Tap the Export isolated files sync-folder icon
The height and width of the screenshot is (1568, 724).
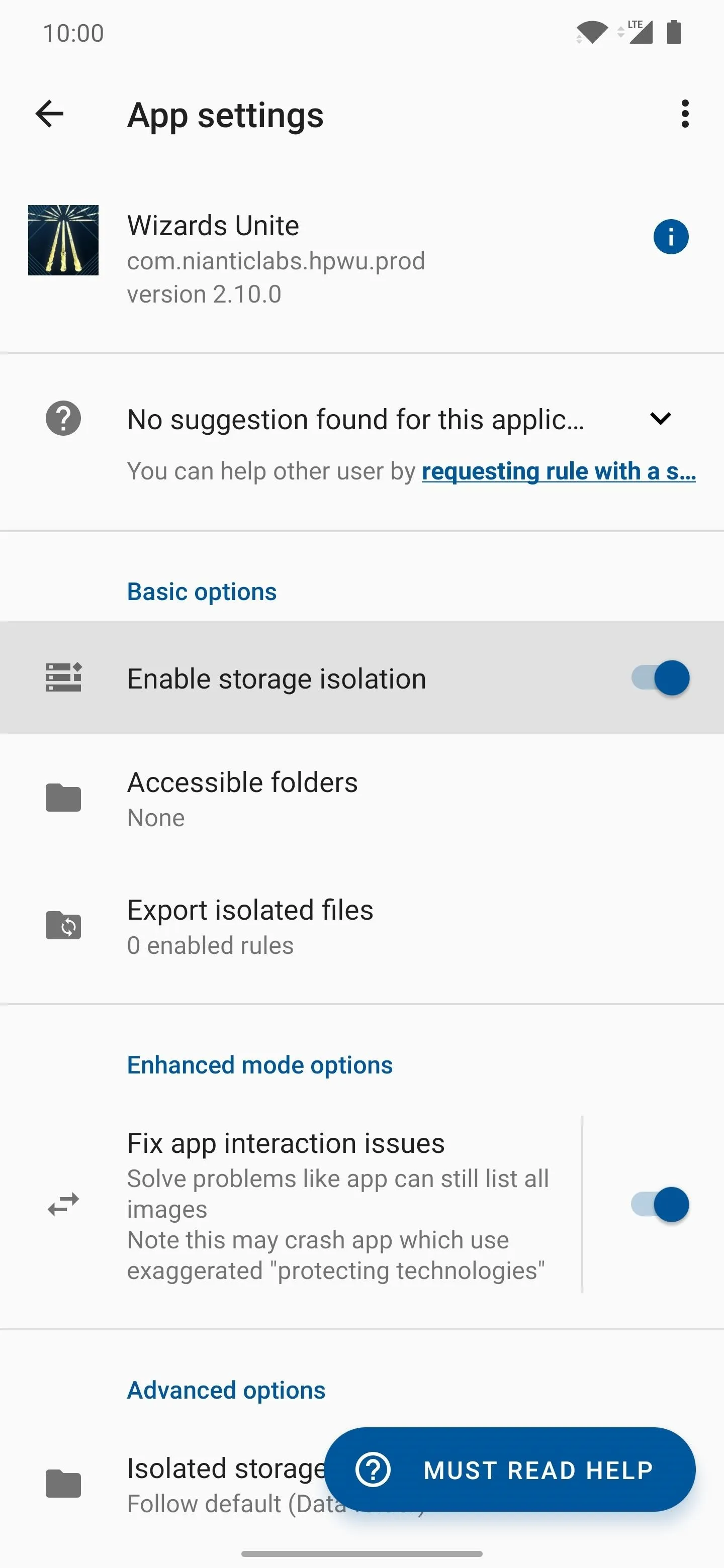[63, 925]
